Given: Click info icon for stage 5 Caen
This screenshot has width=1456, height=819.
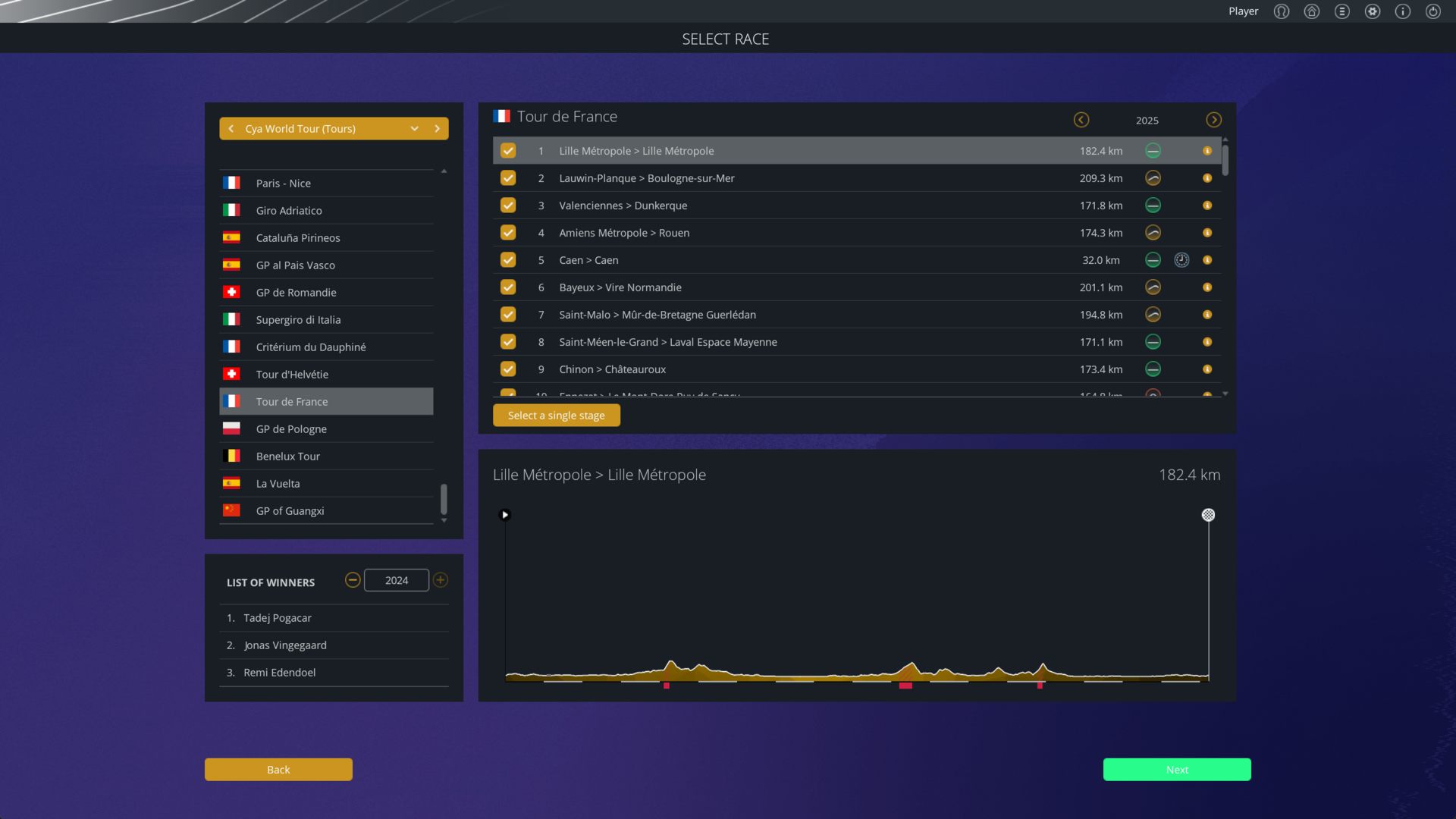Looking at the screenshot, I should click(1207, 260).
